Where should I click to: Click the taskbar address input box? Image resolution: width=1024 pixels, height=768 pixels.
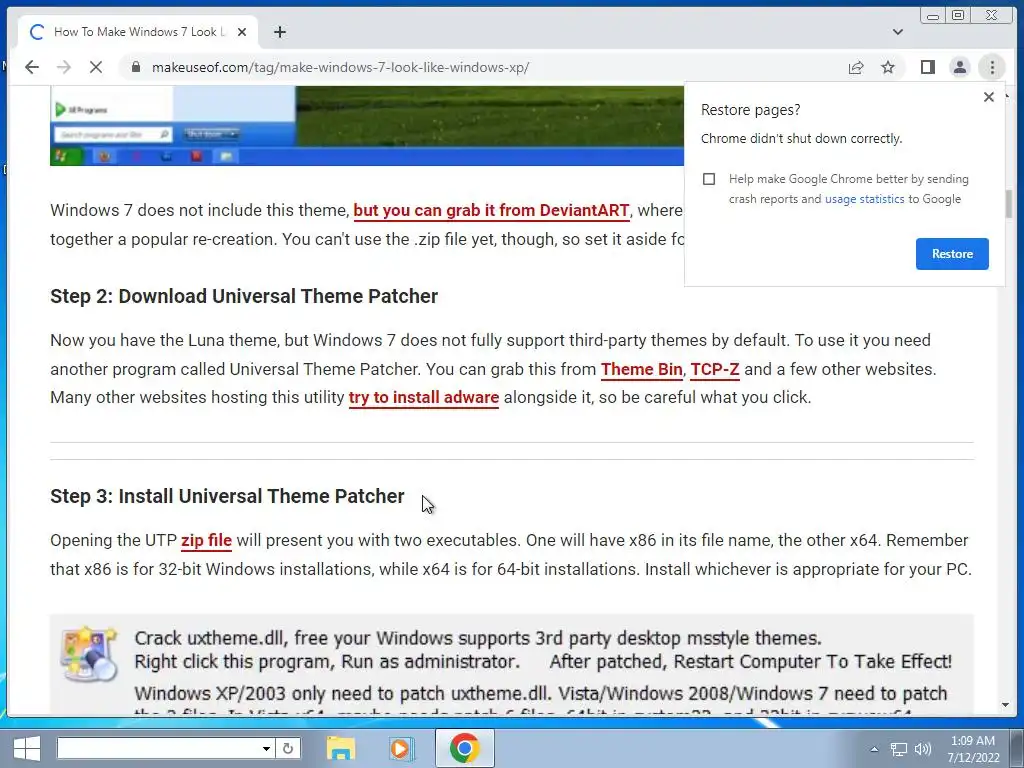pos(159,748)
